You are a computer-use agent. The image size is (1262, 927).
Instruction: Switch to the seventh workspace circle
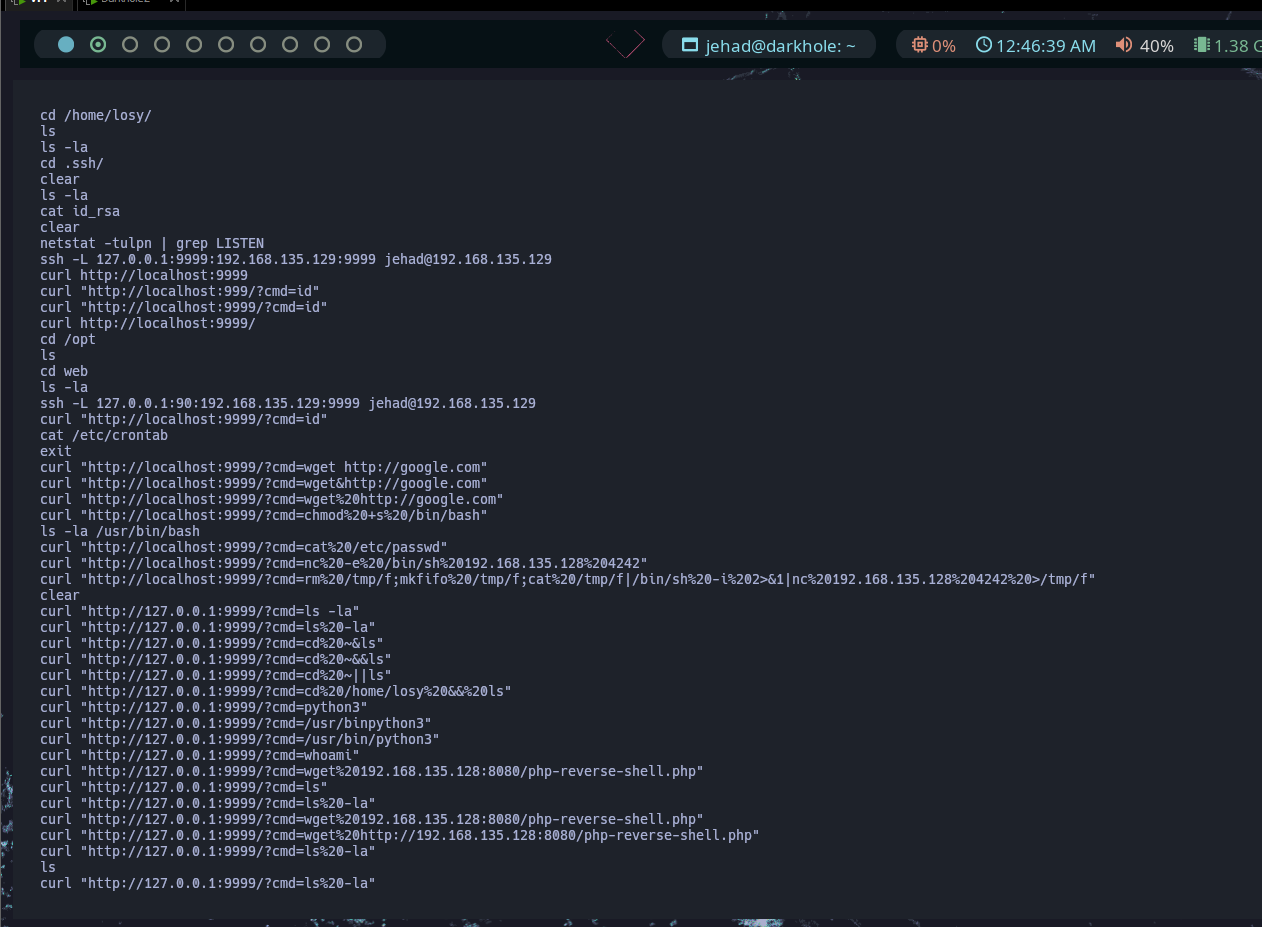(x=258, y=44)
